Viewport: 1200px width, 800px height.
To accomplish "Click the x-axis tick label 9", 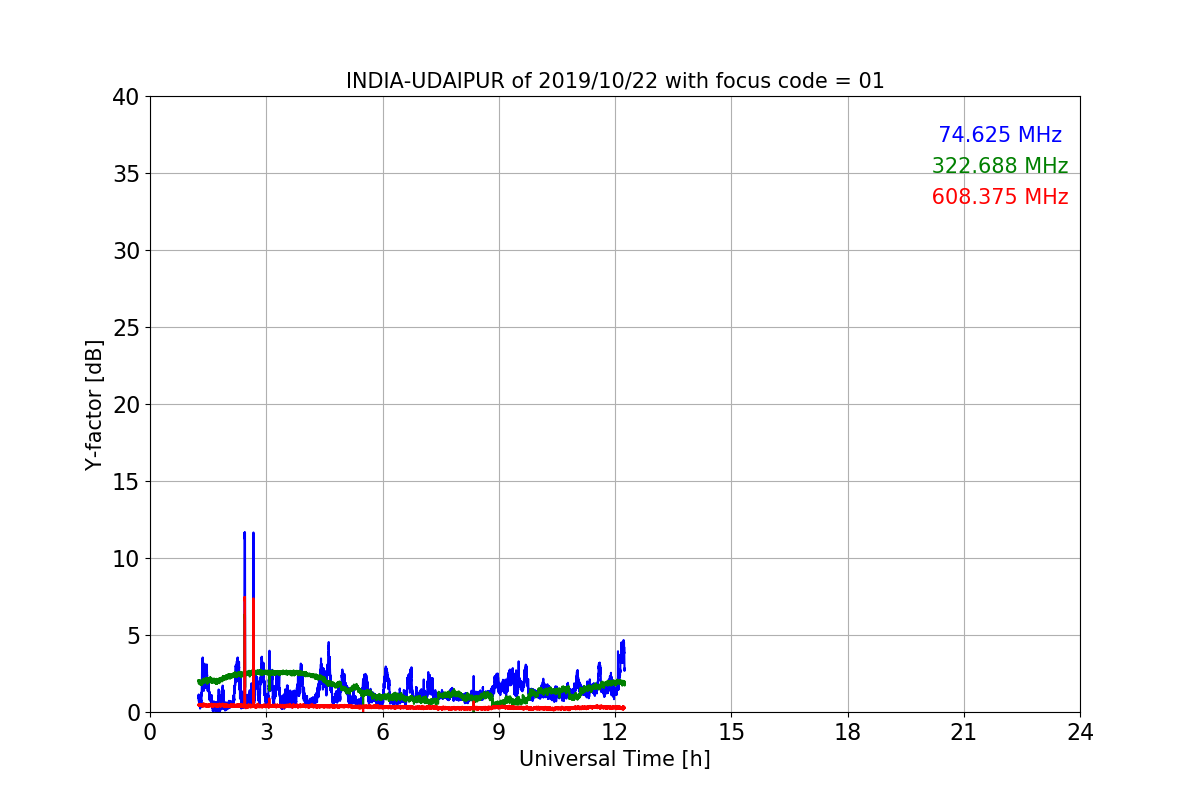I will pyautogui.click(x=499, y=732).
